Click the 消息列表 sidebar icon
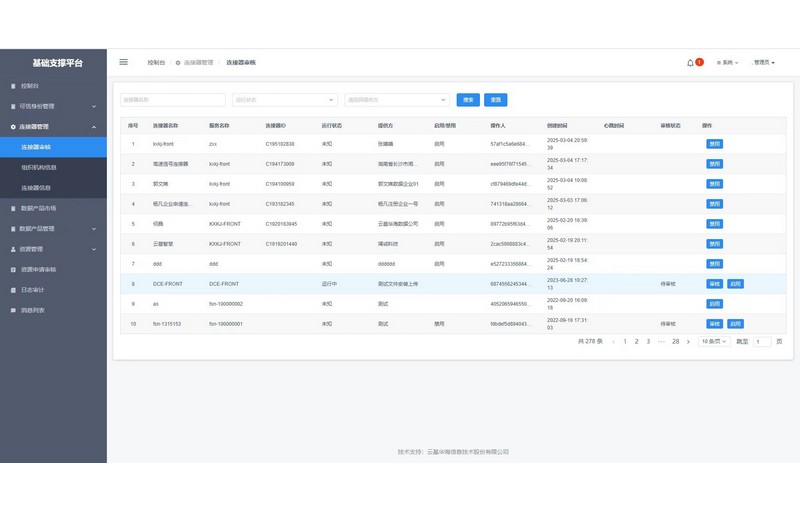 point(13,310)
